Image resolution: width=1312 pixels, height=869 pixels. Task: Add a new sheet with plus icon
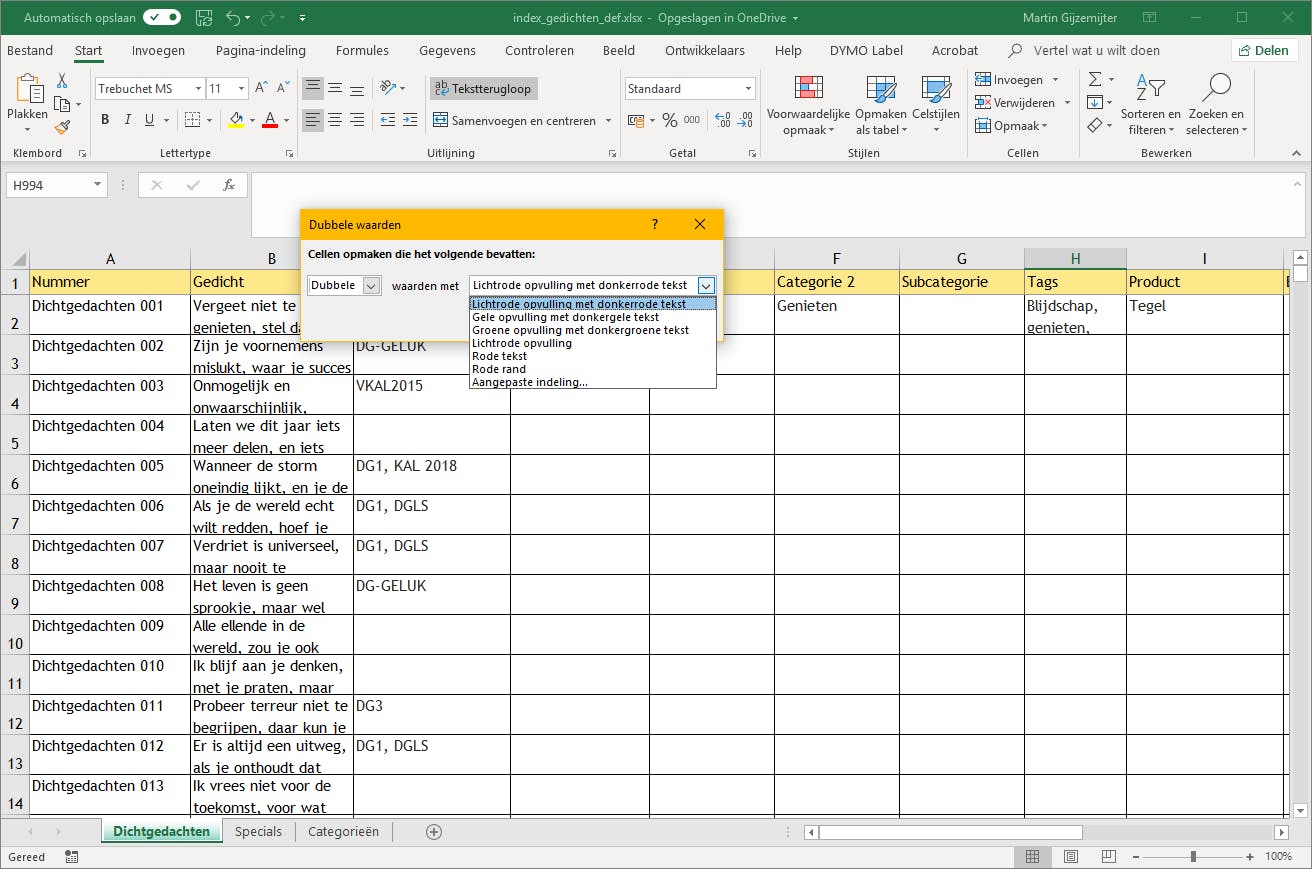point(434,832)
